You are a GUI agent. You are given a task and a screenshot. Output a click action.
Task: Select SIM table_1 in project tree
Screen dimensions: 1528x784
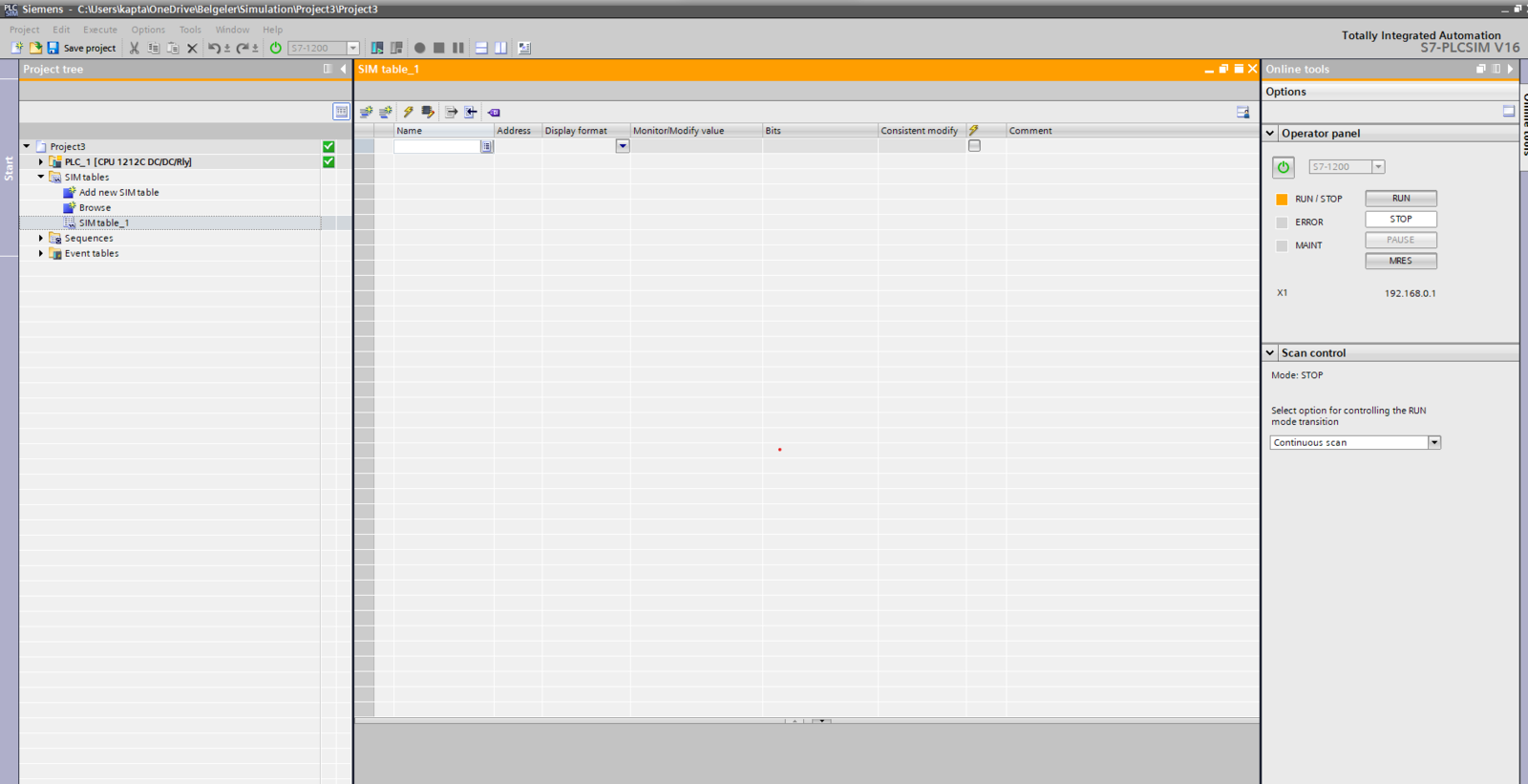pos(103,223)
